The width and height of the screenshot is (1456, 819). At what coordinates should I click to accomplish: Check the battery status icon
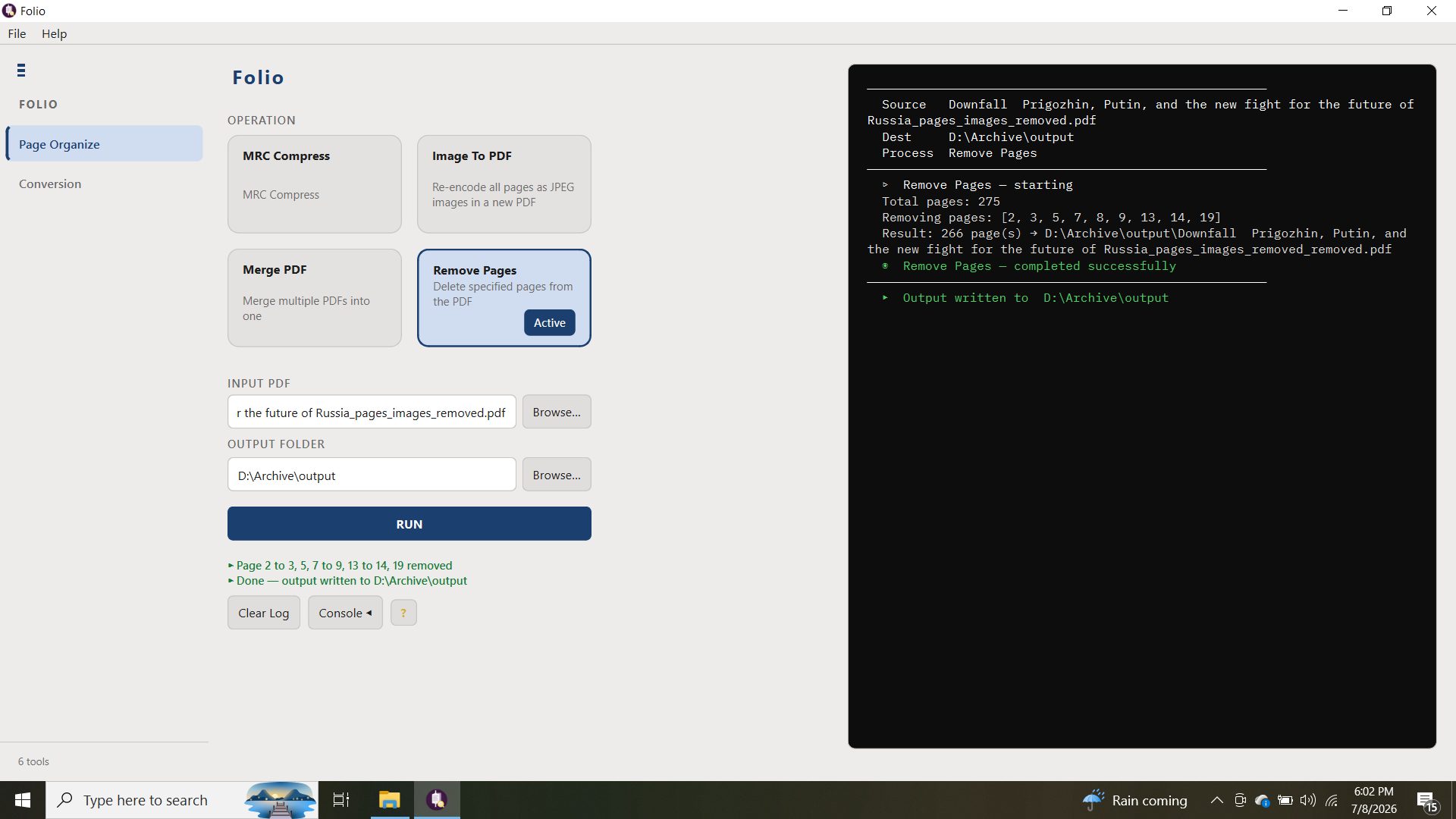(x=1285, y=800)
